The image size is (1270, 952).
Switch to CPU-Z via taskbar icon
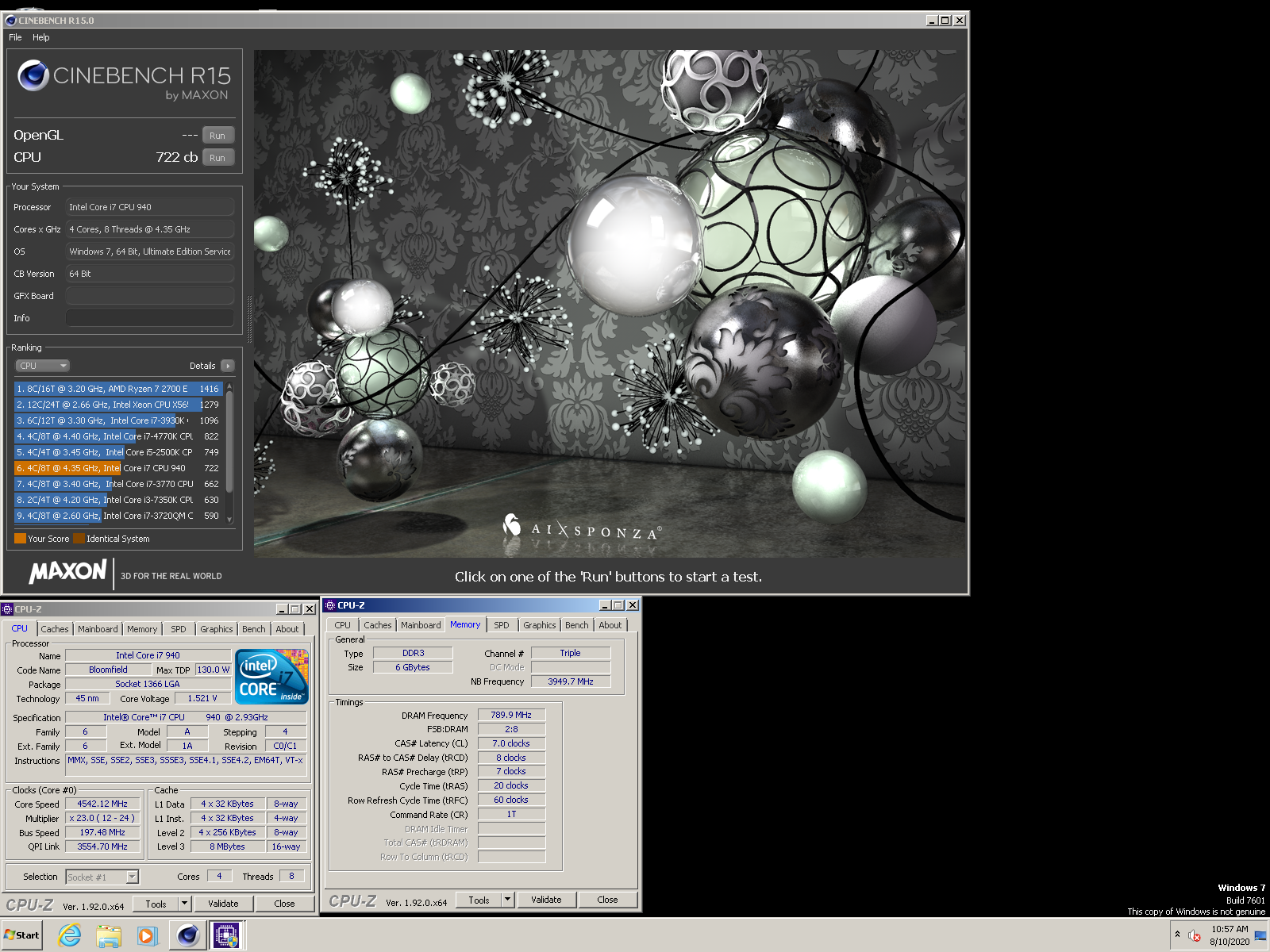pos(226,935)
